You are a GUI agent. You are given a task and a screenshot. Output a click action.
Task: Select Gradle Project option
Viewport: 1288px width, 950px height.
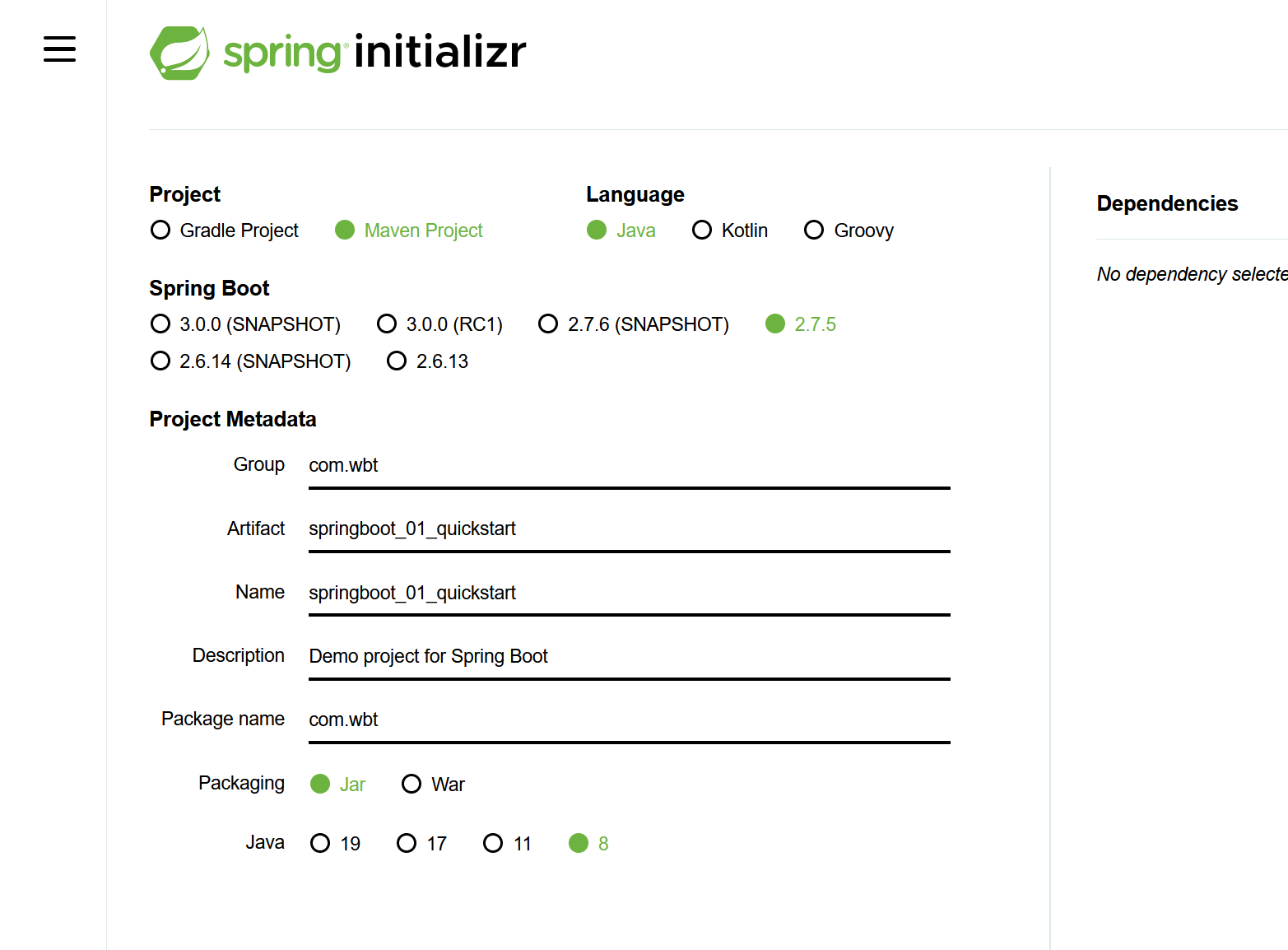tap(161, 231)
